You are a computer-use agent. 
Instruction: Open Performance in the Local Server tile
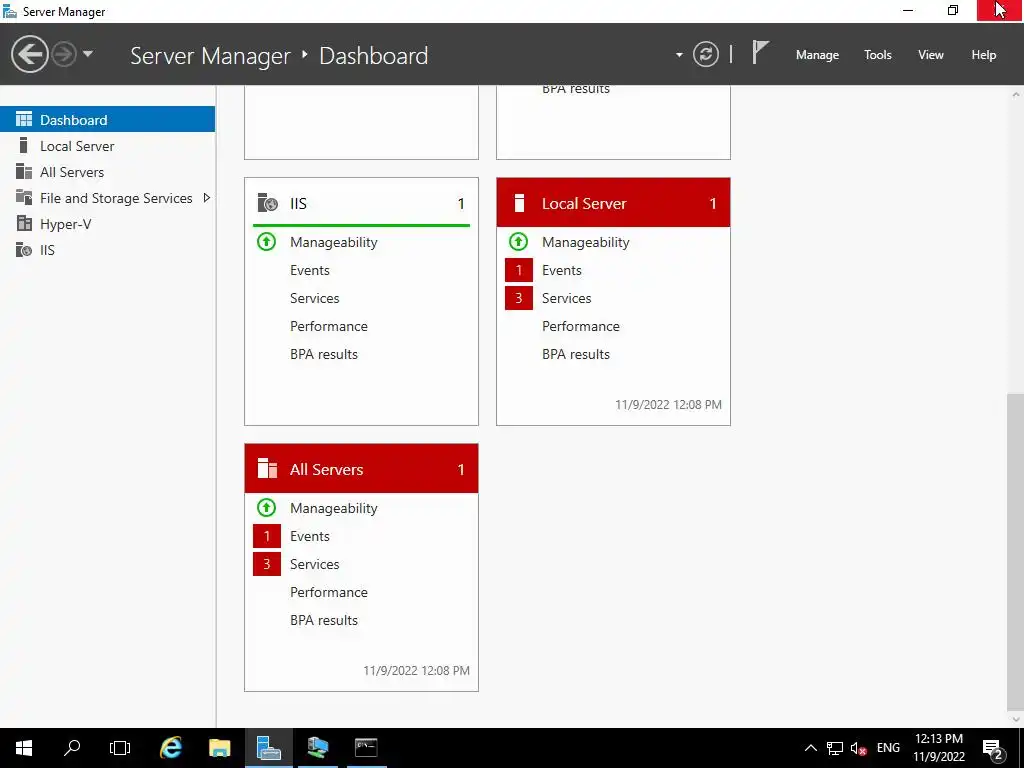pos(581,326)
